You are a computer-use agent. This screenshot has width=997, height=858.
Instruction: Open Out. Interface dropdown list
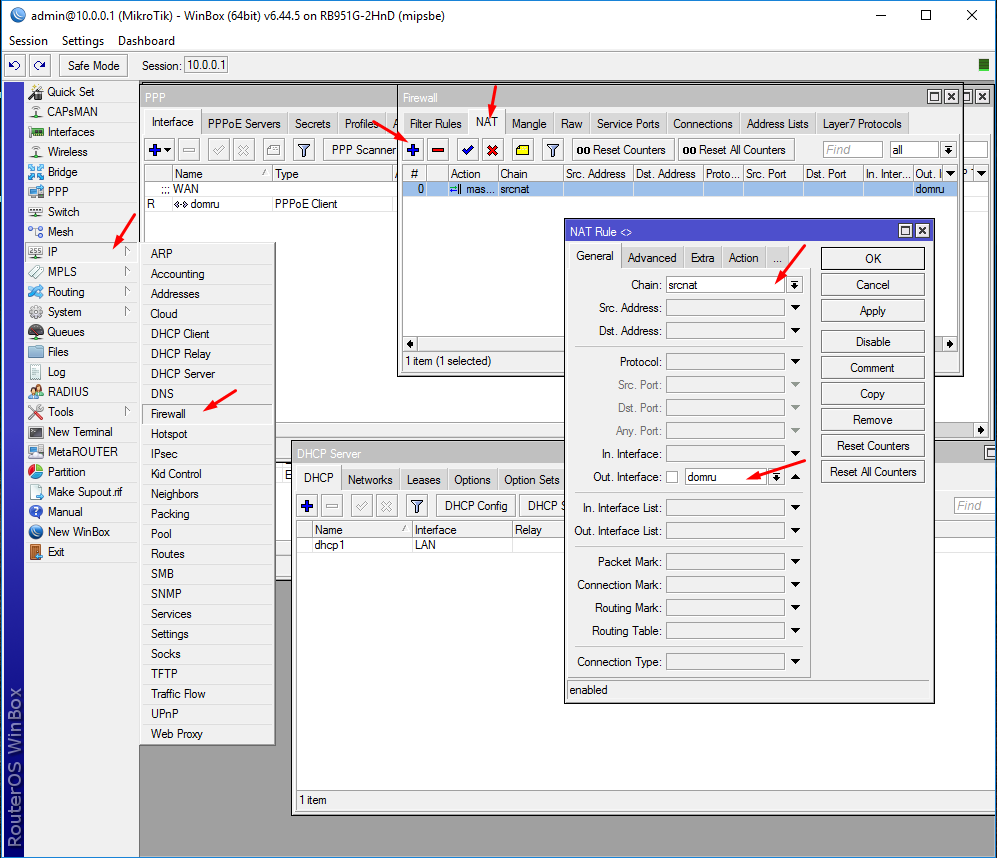tap(776, 477)
